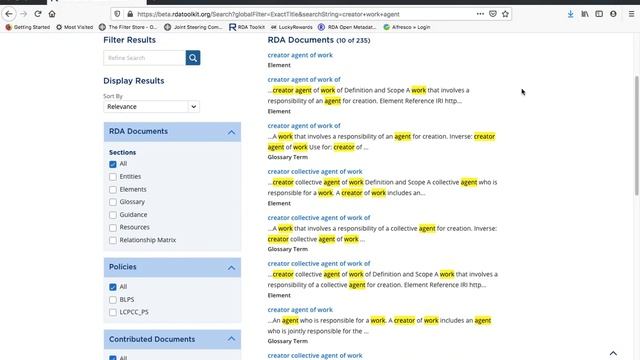Open the RDA Open Metadat... bookmark
The image size is (640, 360).
347,27
